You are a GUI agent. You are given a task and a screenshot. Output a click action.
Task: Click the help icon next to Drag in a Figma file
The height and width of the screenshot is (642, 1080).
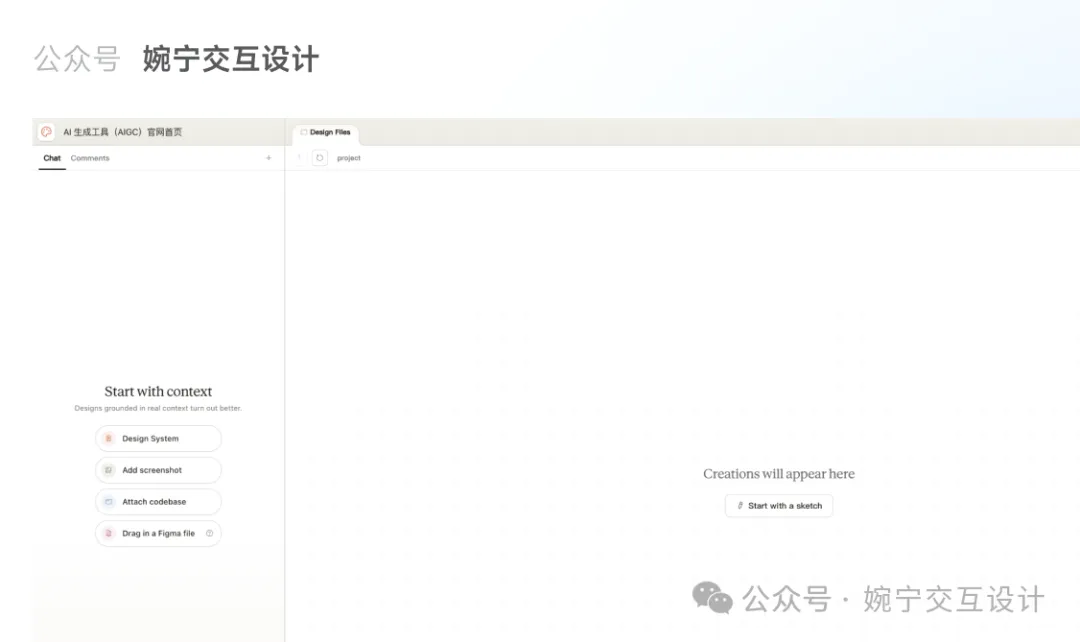pyautogui.click(x=209, y=533)
